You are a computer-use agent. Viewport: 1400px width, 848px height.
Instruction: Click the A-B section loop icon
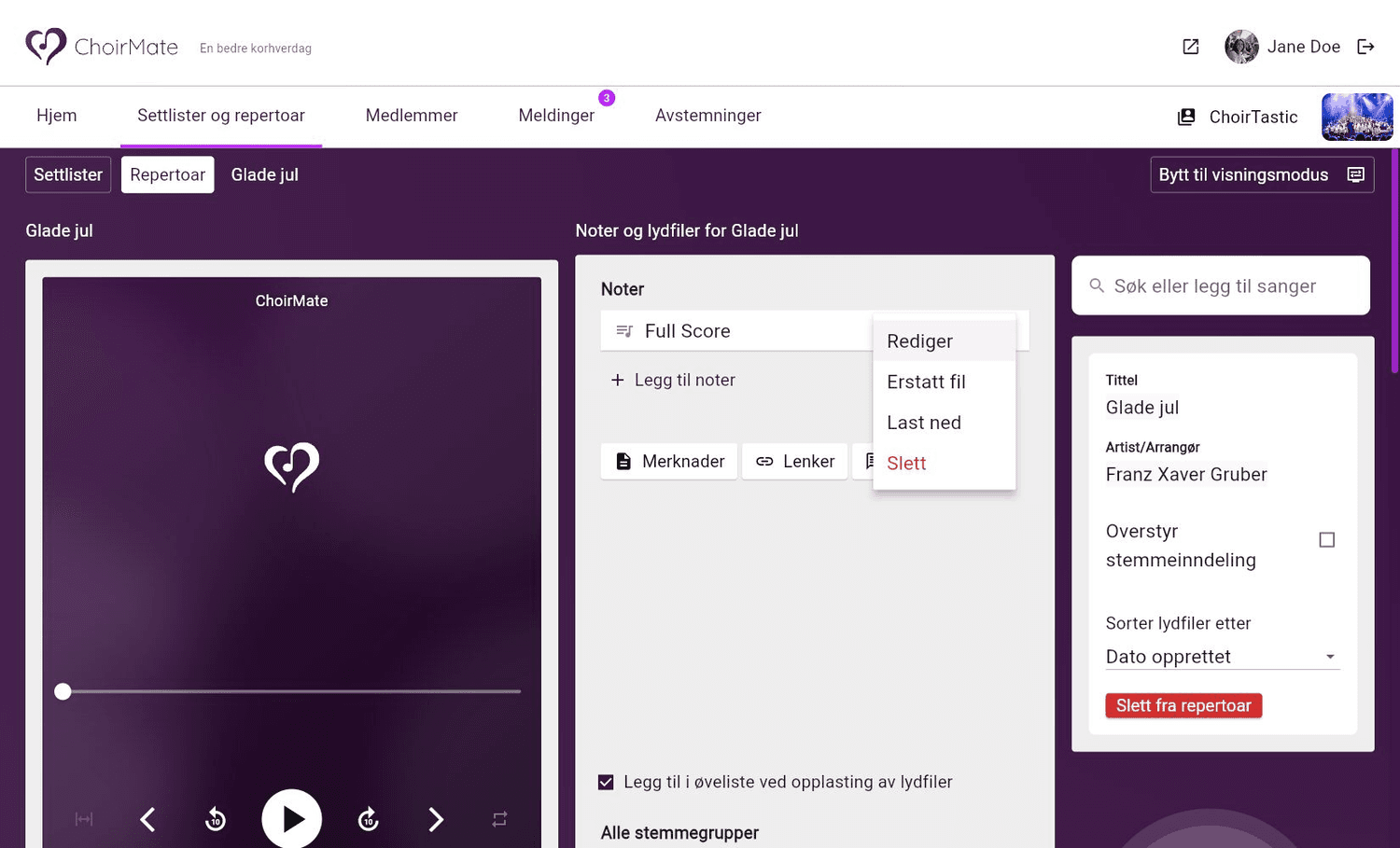84,819
